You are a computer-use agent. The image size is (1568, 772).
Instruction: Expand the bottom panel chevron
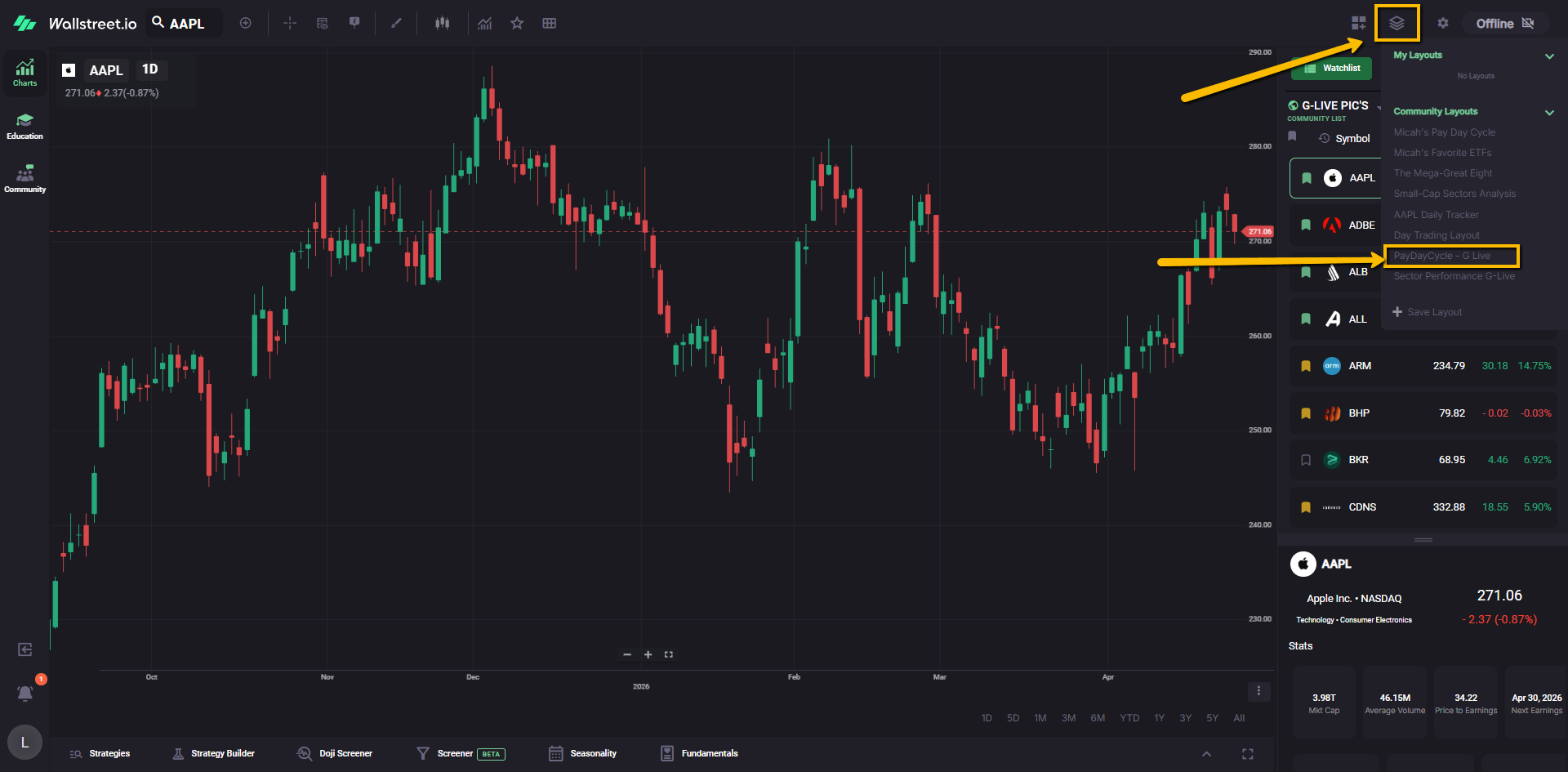[1206, 754]
